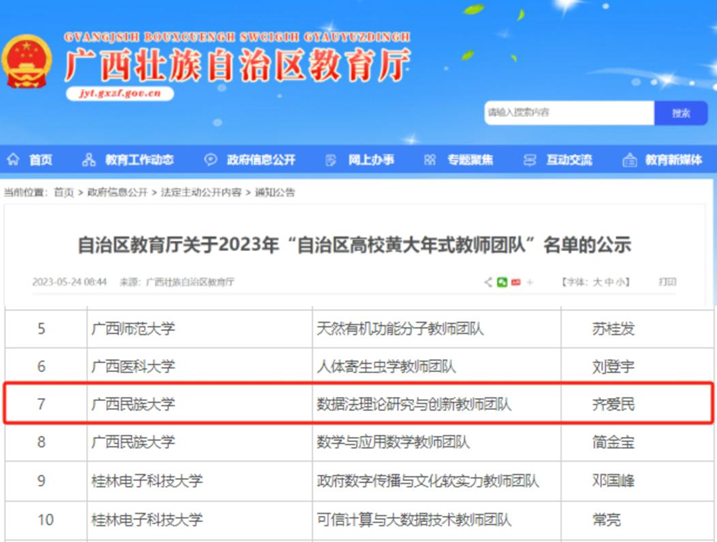Click the 专题聚焦 grid icon
This screenshot has width=717, height=542.
[429, 160]
